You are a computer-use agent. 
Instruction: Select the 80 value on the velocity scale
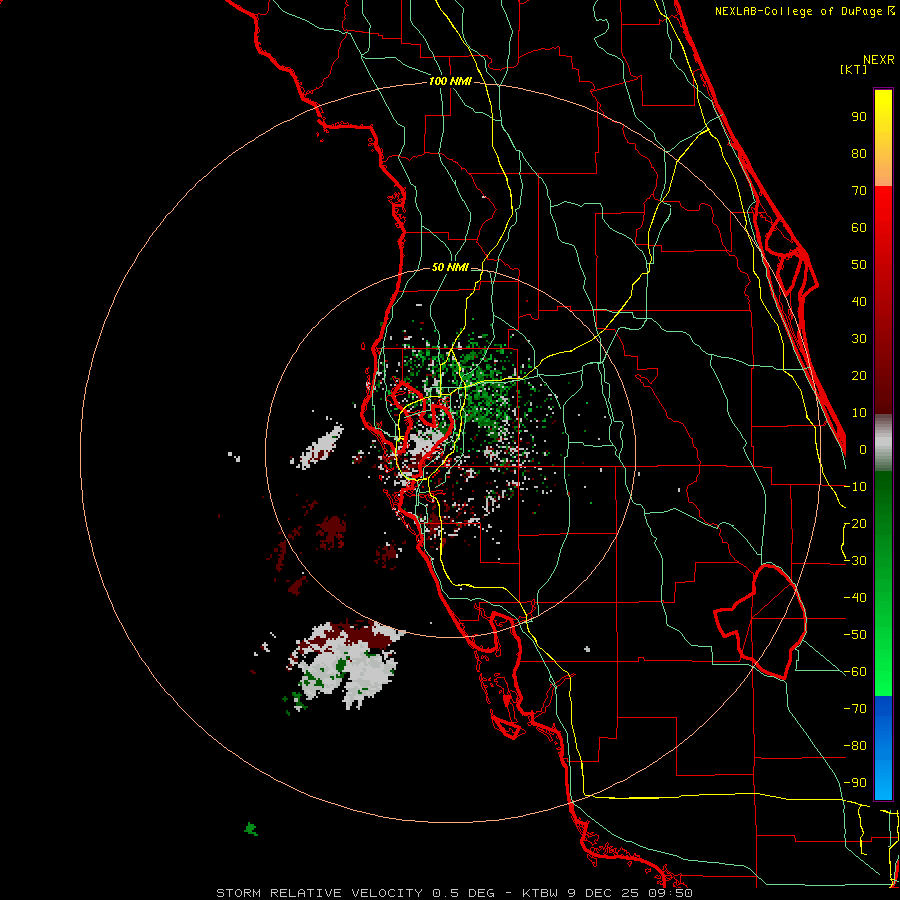click(859, 154)
